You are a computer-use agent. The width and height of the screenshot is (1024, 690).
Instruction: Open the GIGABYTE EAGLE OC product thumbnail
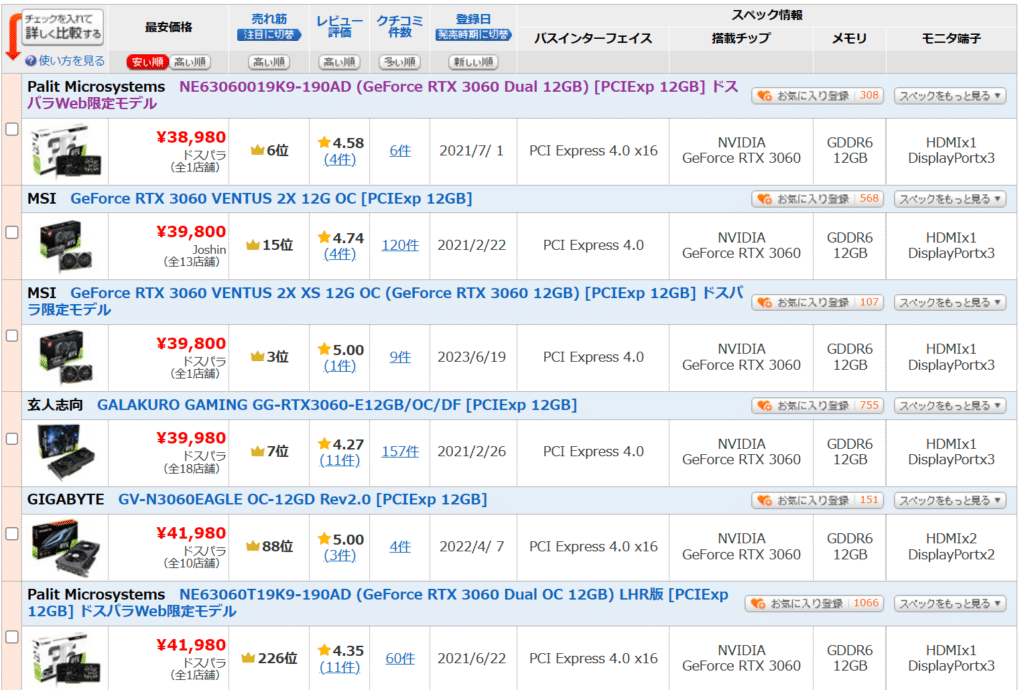pos(66,547)
